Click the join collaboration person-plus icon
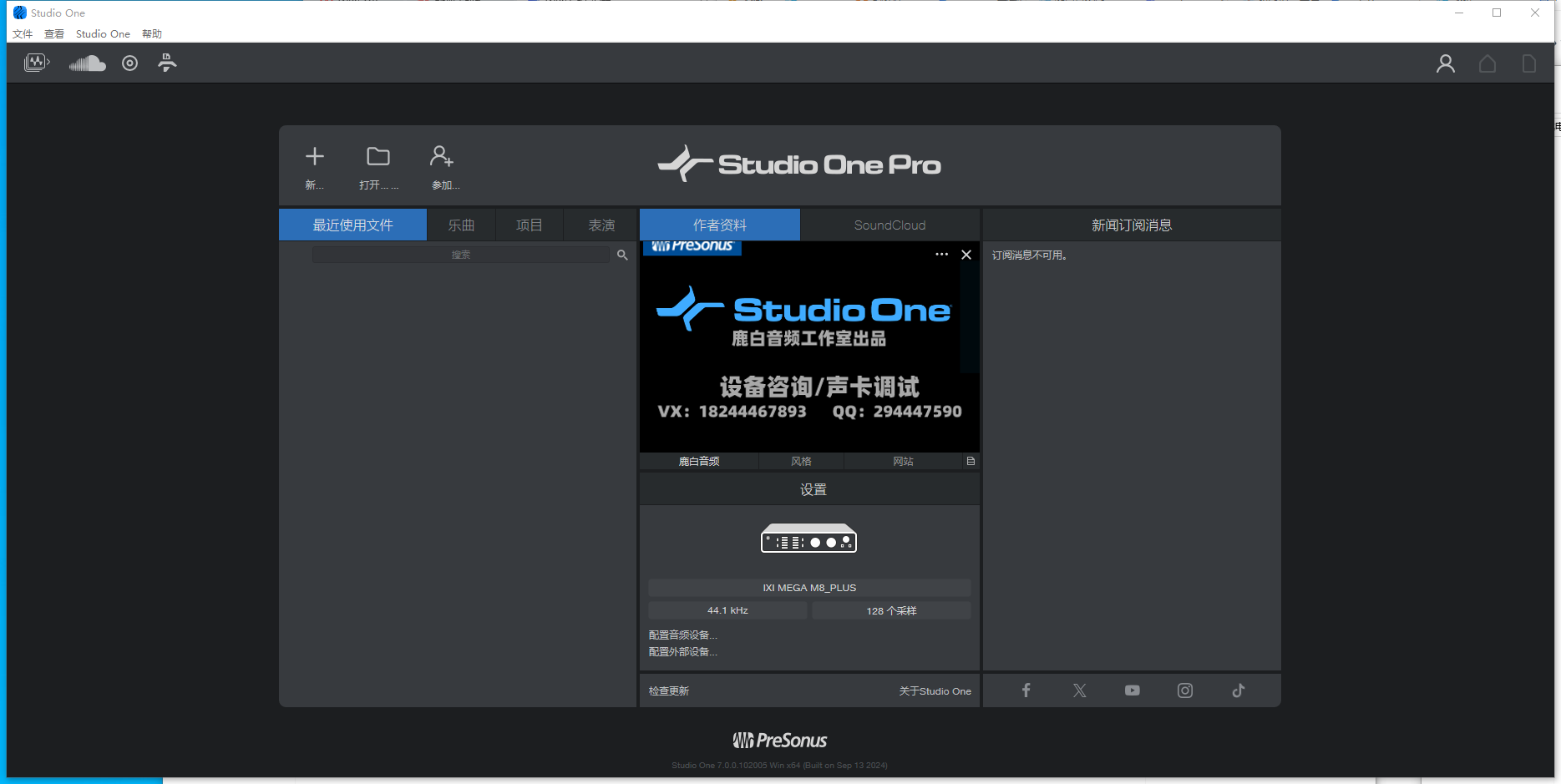The height and width of the screenshot is (784, 1561). [442, 156]
